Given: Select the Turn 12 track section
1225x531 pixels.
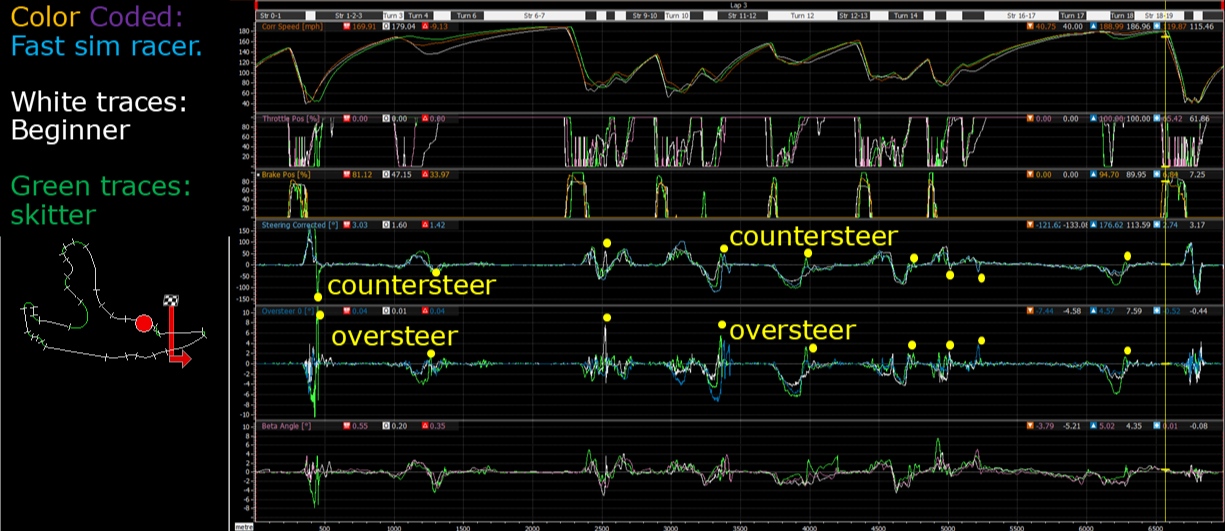Looking at the screenshot, I should [x=802, y=17].
